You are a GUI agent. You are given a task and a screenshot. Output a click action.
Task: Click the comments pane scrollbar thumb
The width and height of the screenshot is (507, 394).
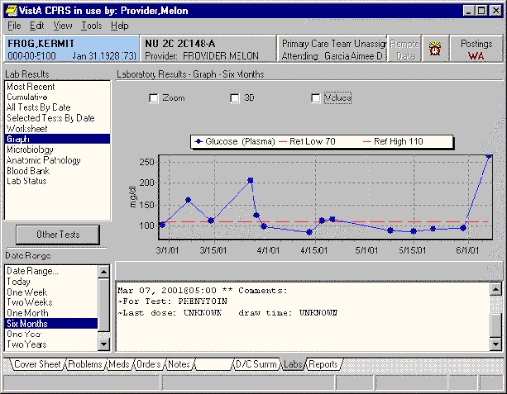pos(496,325)
